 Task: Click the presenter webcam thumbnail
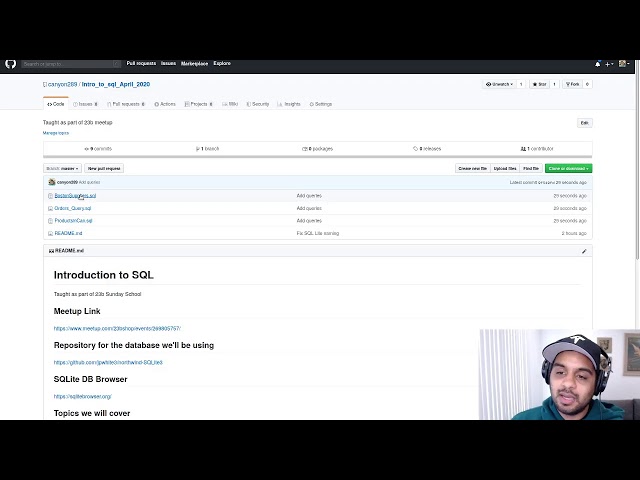pos(560,374)
